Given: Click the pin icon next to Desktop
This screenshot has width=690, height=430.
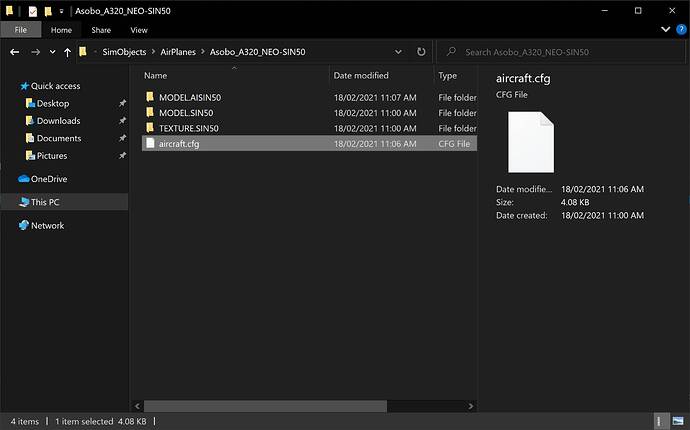Looking at the screenshot, I should pos(122,103).
